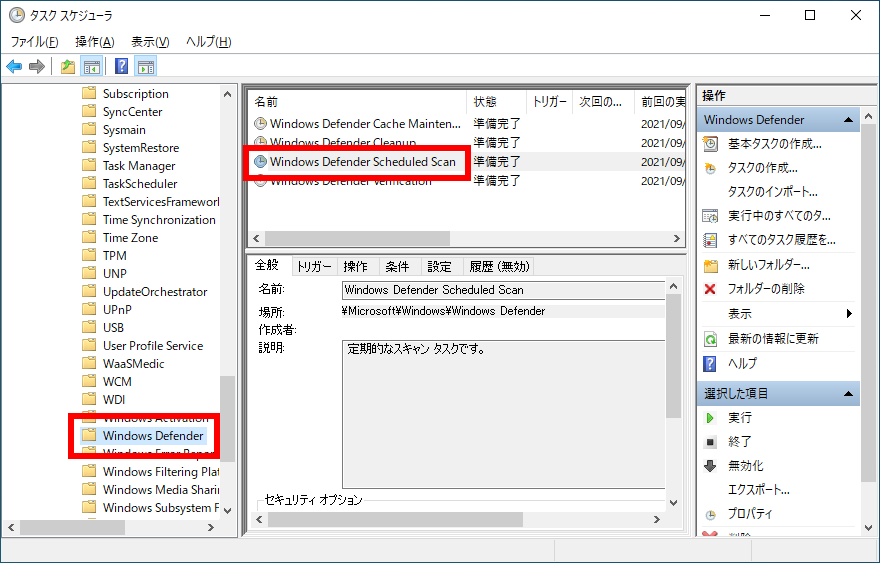Click the Cache Maintenance task clock icon

click(x=260, y=123)
